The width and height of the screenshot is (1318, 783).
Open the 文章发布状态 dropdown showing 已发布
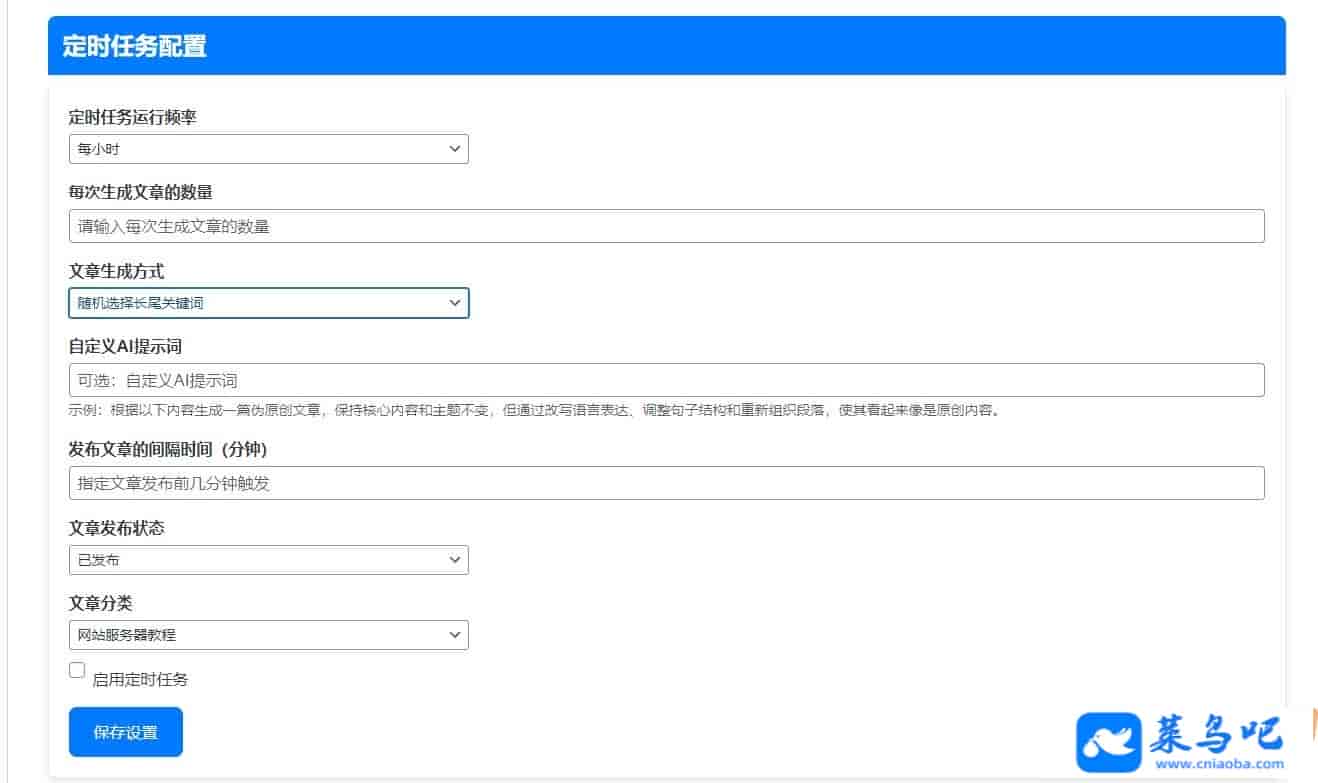coord(268,560)
